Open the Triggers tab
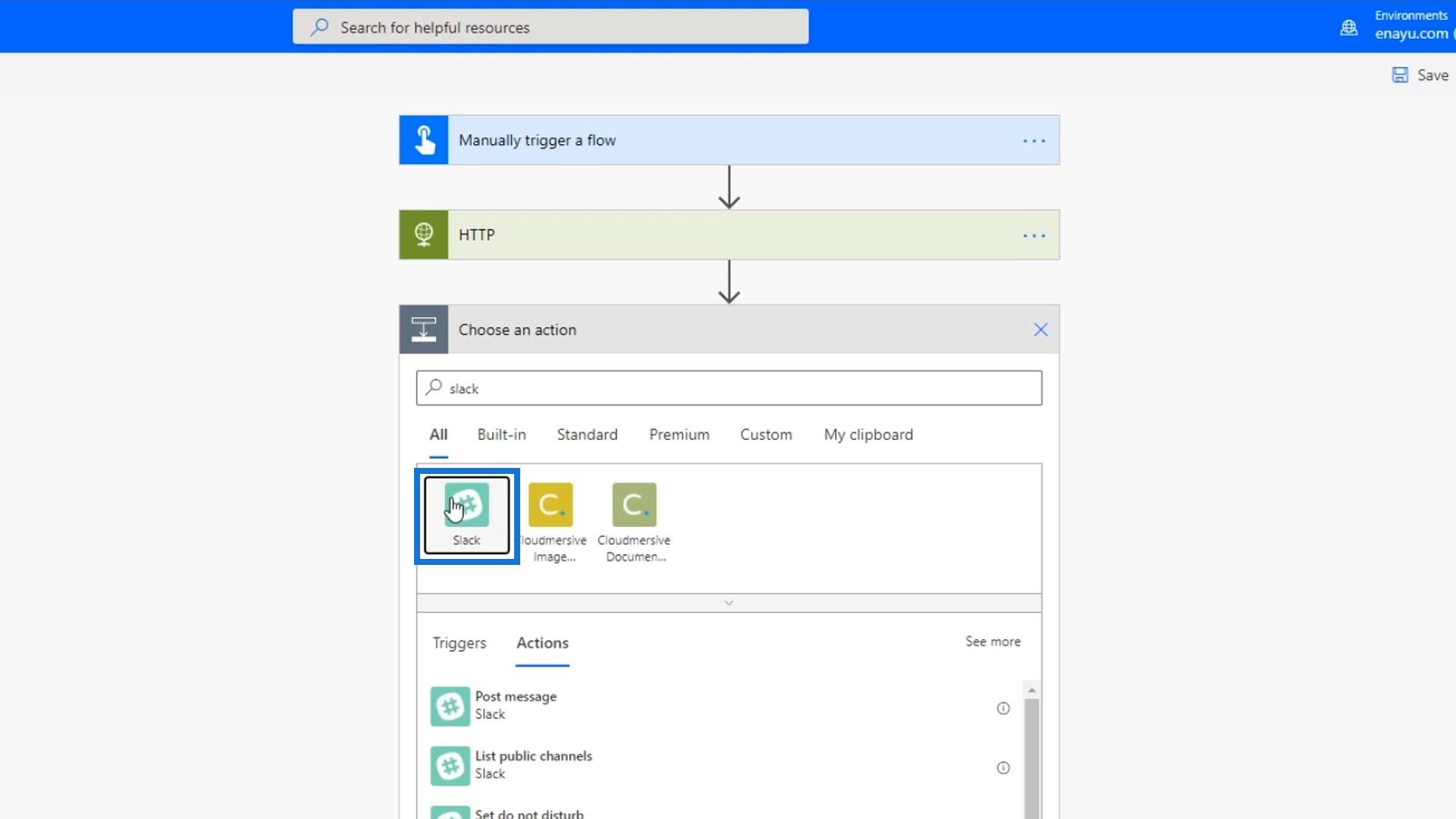 click(x=459, y=643)
